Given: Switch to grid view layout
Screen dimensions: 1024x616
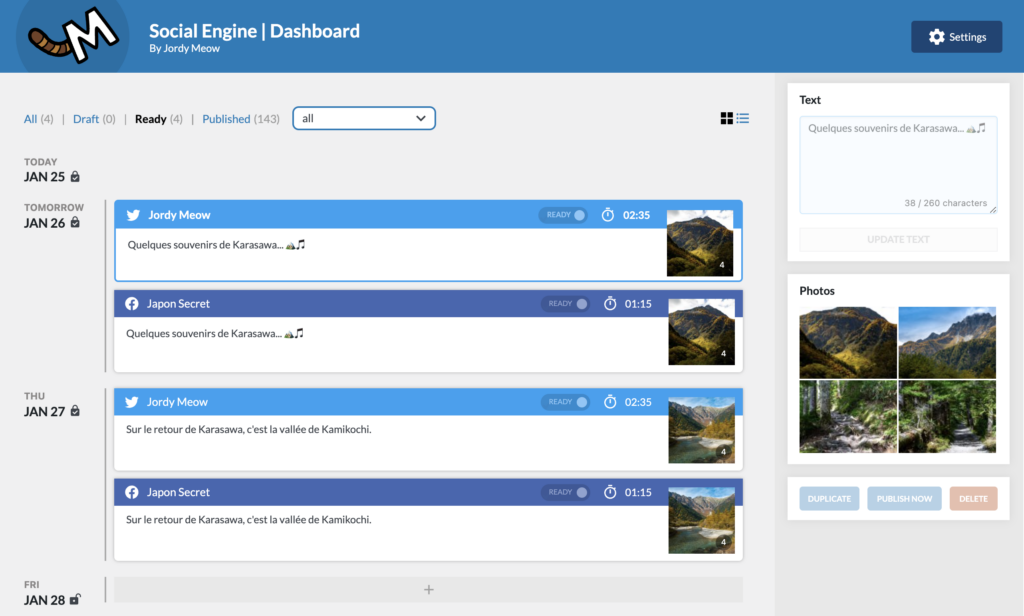Looking at the screenshot, I should (x=727, y=118).
